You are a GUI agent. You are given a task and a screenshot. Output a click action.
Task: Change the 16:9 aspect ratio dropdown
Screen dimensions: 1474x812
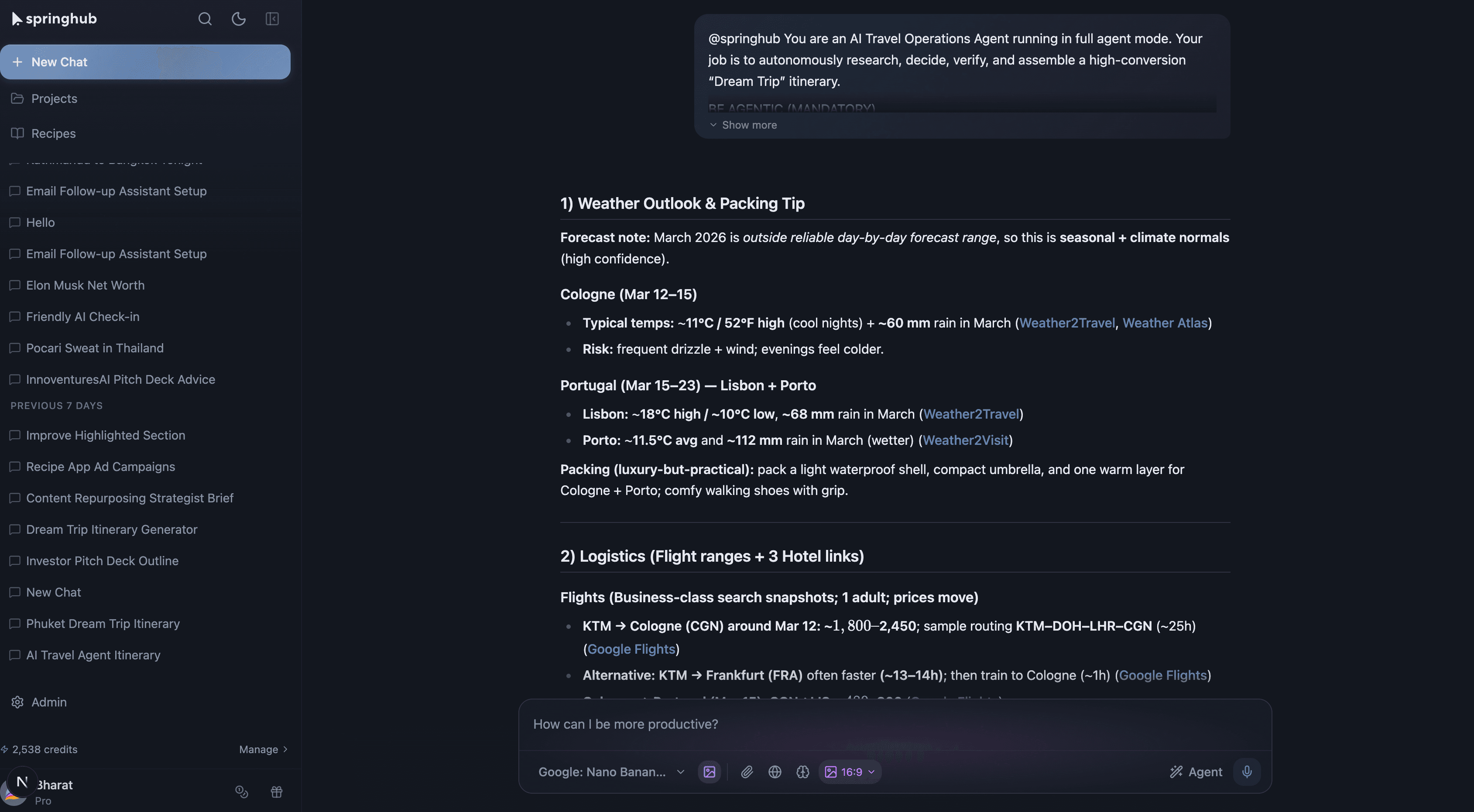click(849, 771)
